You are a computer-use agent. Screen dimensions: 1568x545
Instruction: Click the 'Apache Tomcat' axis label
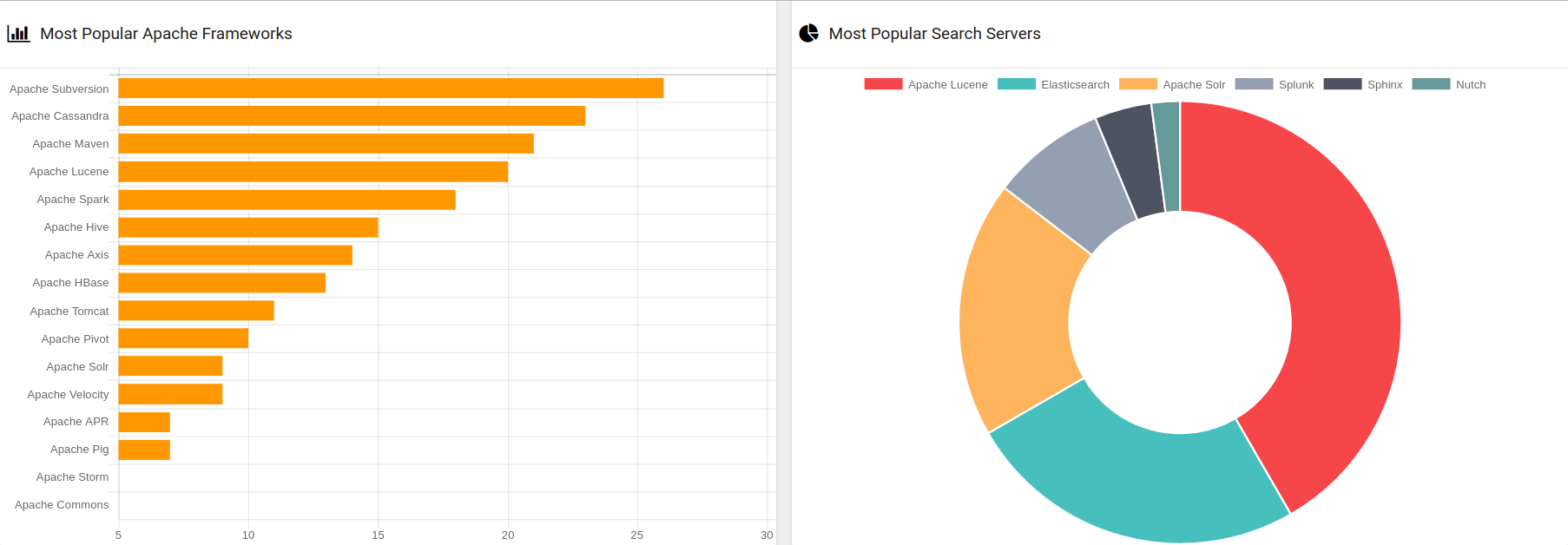point(69,312)
